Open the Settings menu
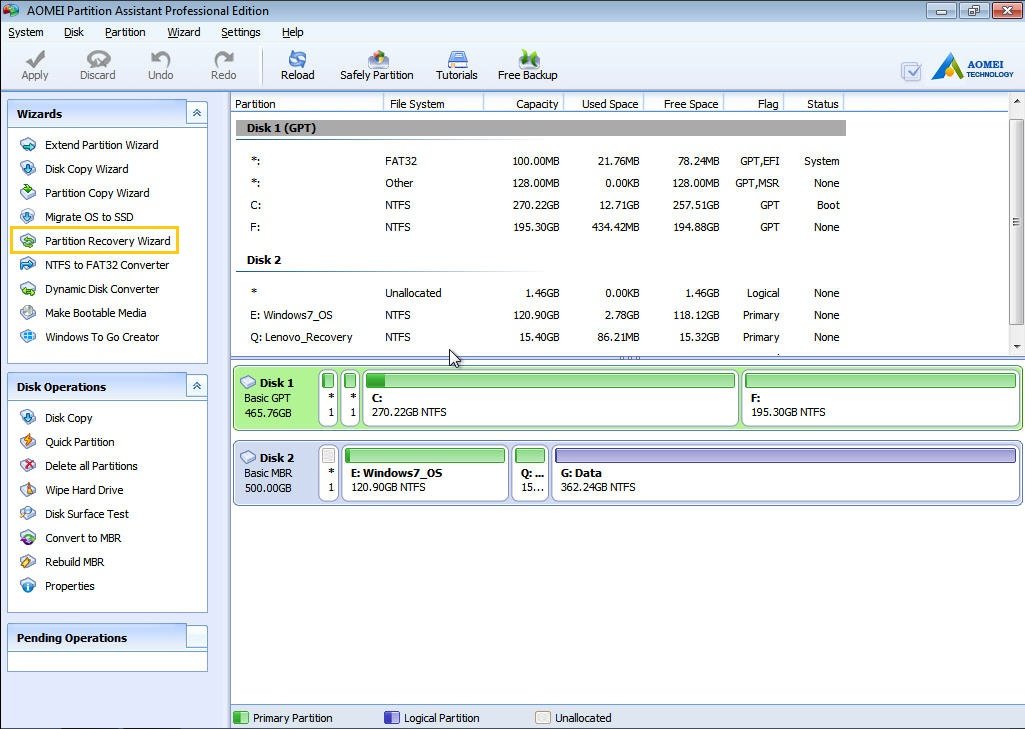This screenshot has height=729, width=1025. [x=240, y=32]
